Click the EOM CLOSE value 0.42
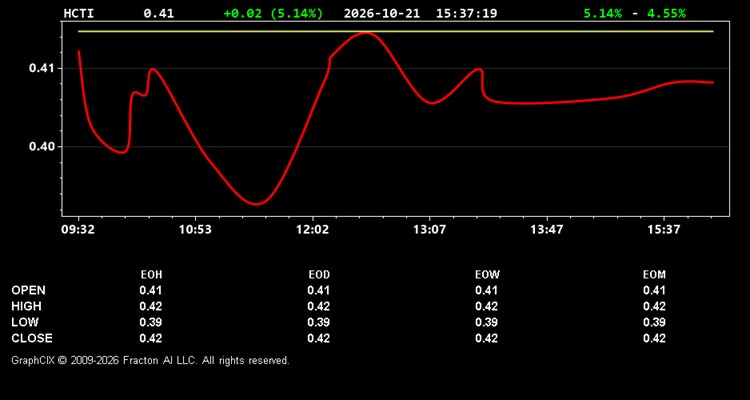Image resolution: width=750 pixels, height=400 pixels. coord(654,338)
